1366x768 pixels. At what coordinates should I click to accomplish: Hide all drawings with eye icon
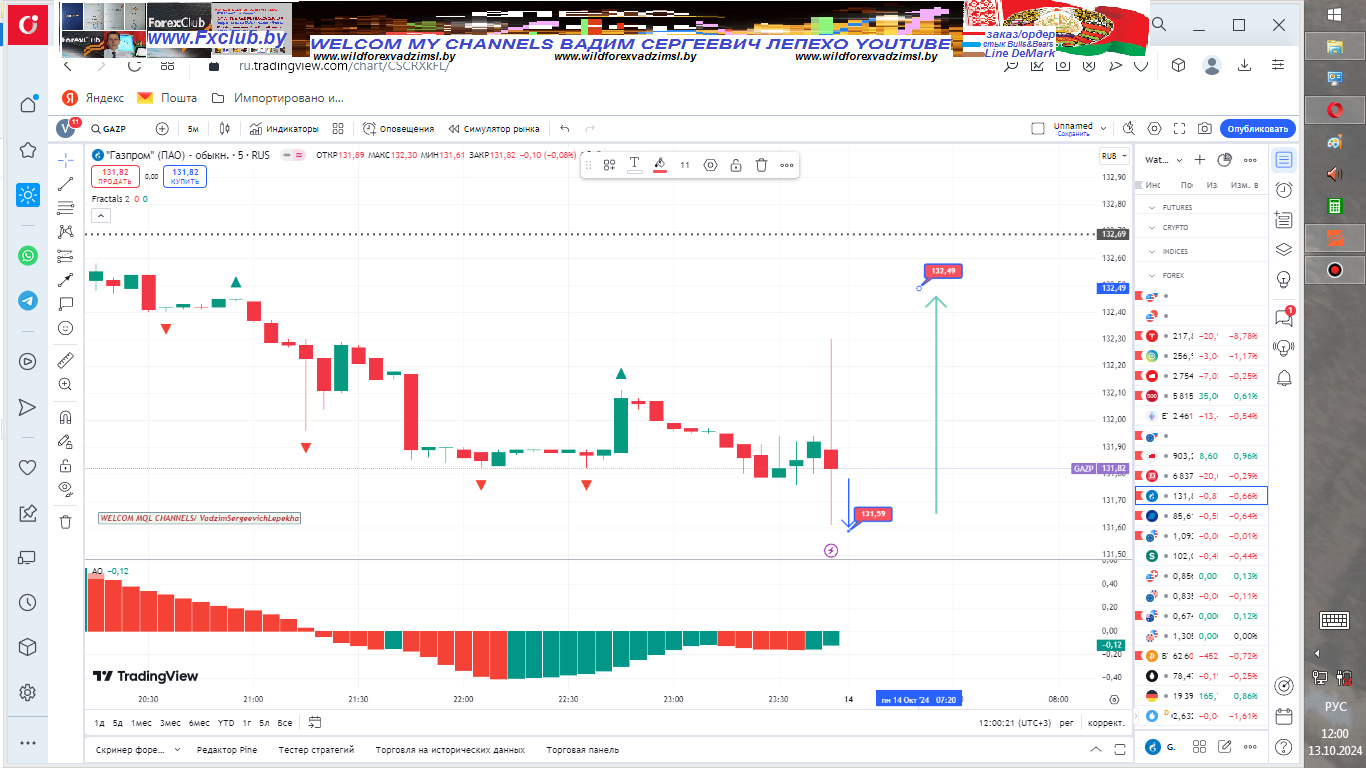[66, 489]
